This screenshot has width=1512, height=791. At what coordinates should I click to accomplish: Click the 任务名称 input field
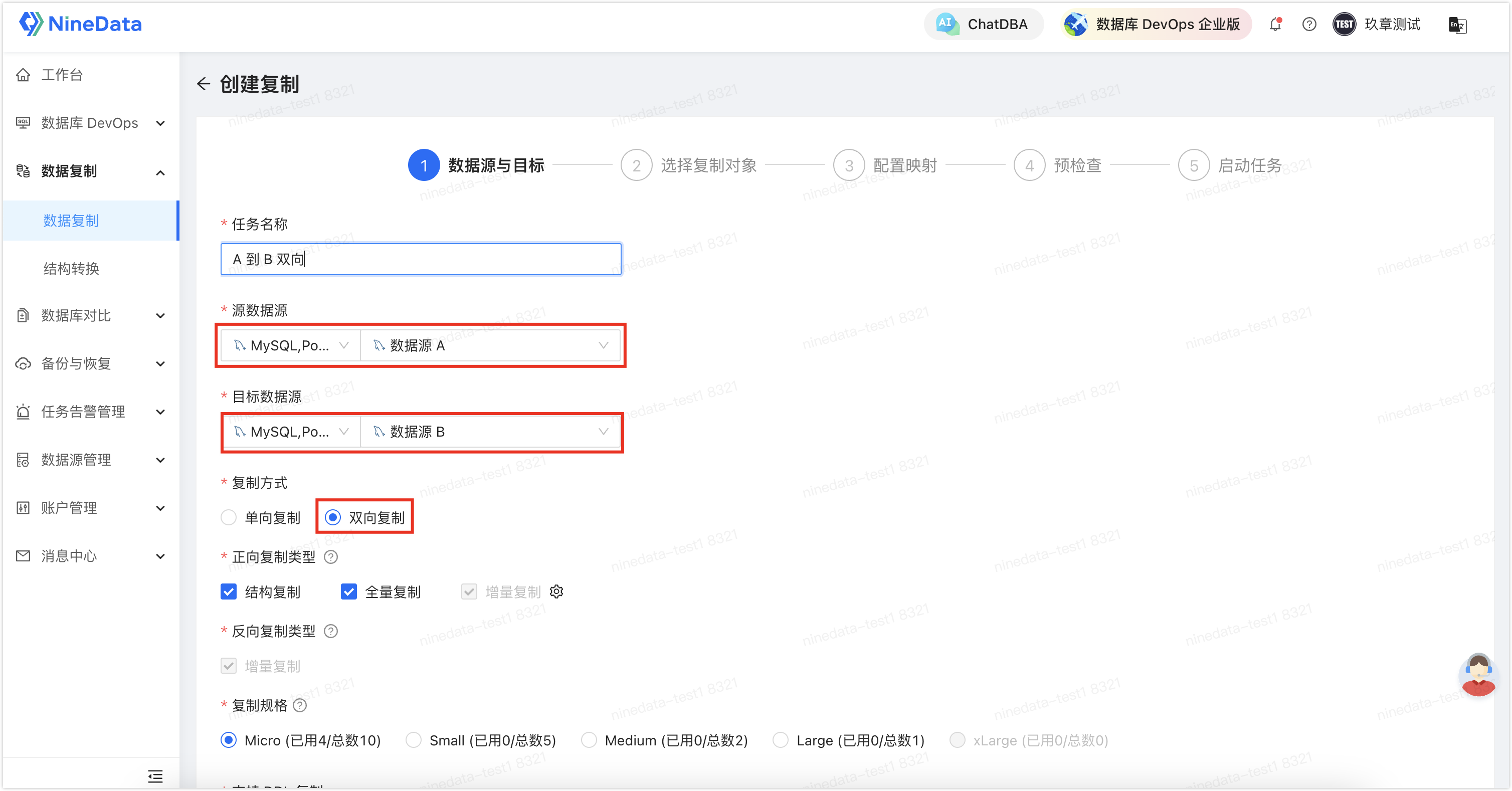[420, 259]
